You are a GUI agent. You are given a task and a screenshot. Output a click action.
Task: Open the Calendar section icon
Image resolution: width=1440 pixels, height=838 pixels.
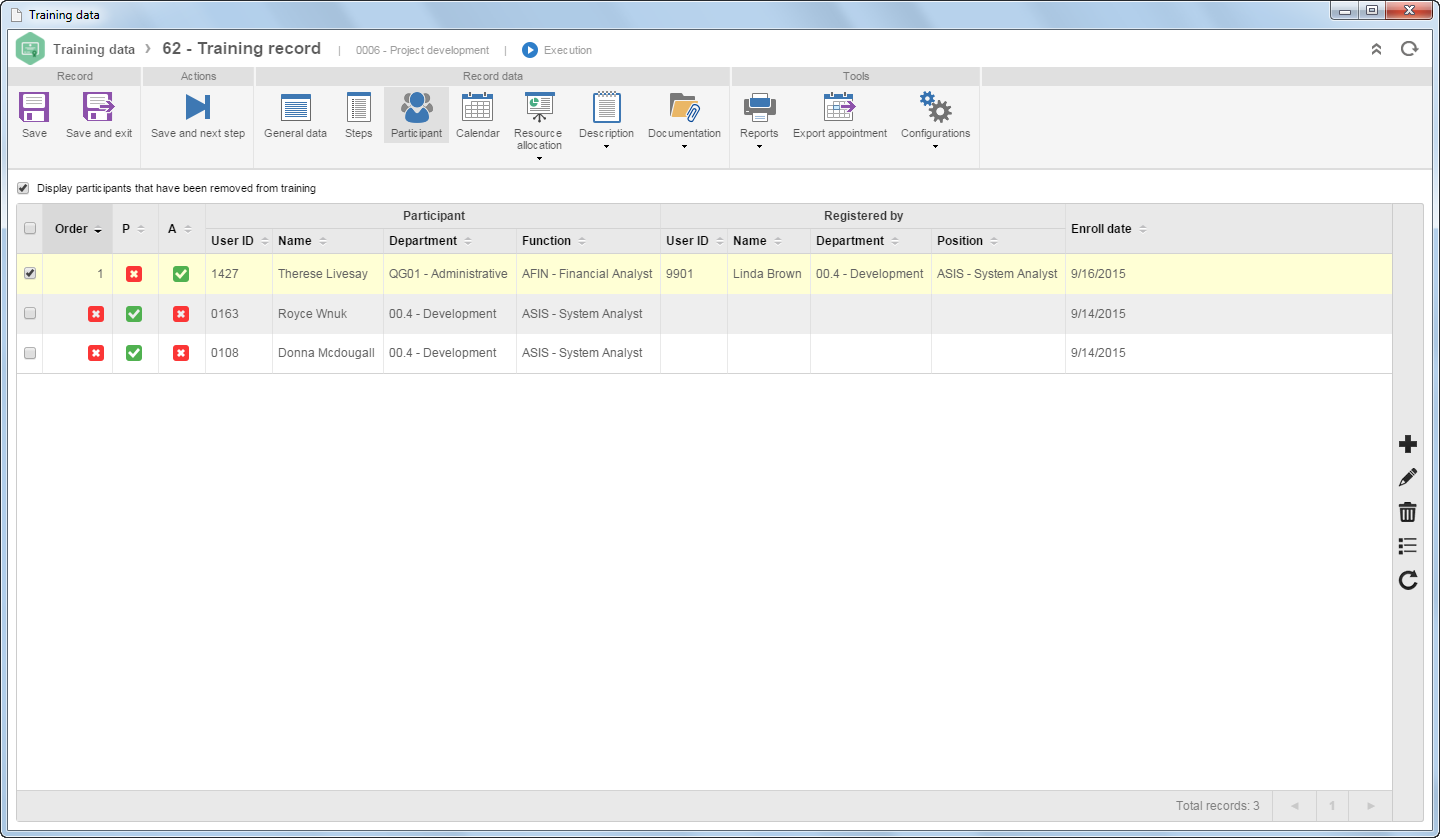coord(477,107)
